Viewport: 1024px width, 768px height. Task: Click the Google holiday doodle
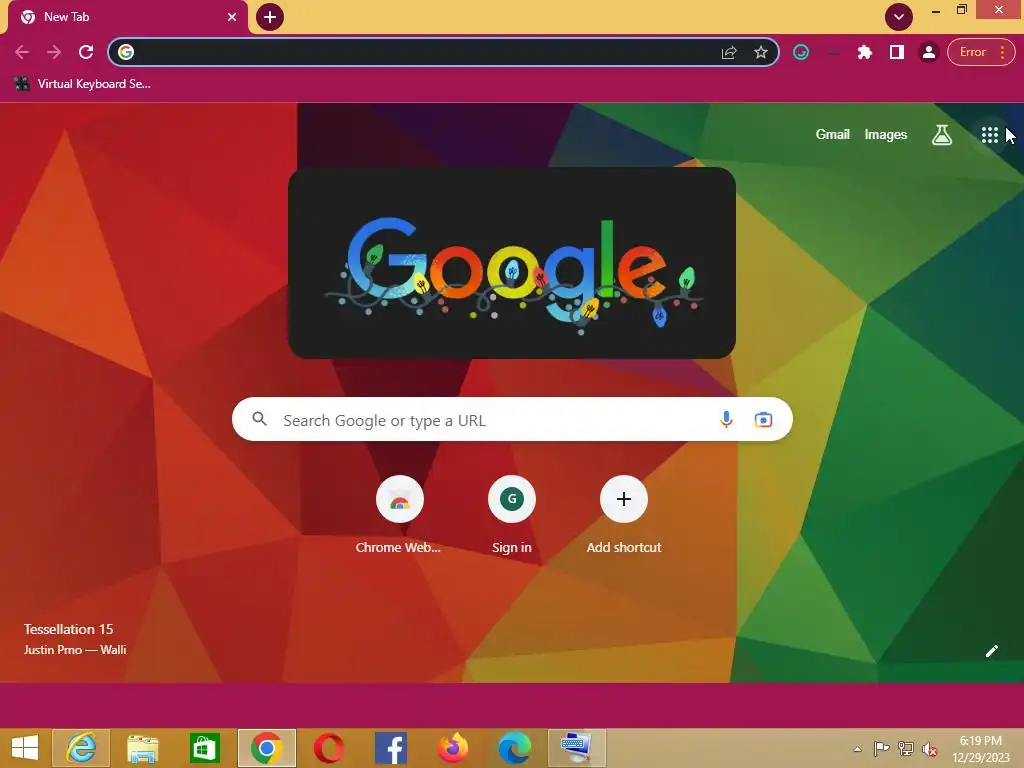coord(512,263)
